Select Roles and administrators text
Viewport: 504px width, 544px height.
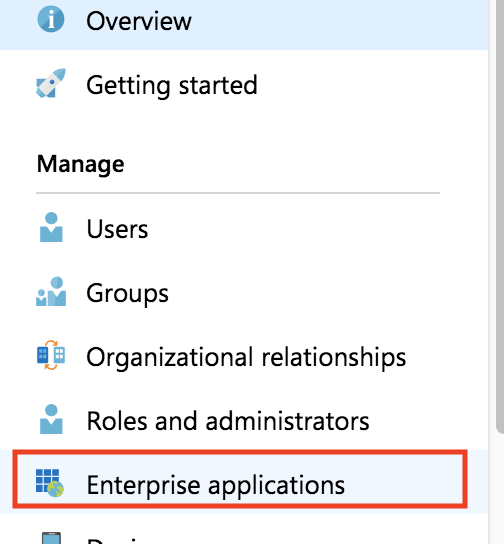tap(228, 421)
